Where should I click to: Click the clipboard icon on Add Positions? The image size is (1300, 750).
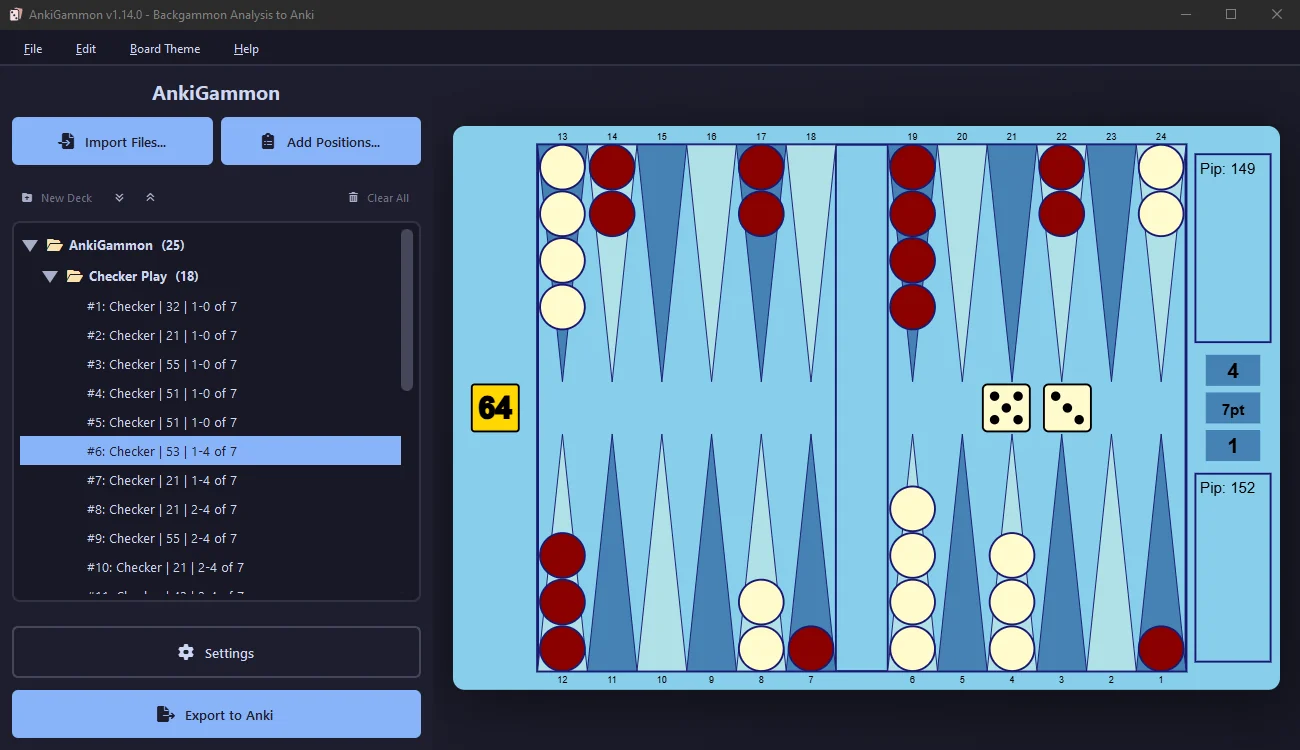pos(268,142)
